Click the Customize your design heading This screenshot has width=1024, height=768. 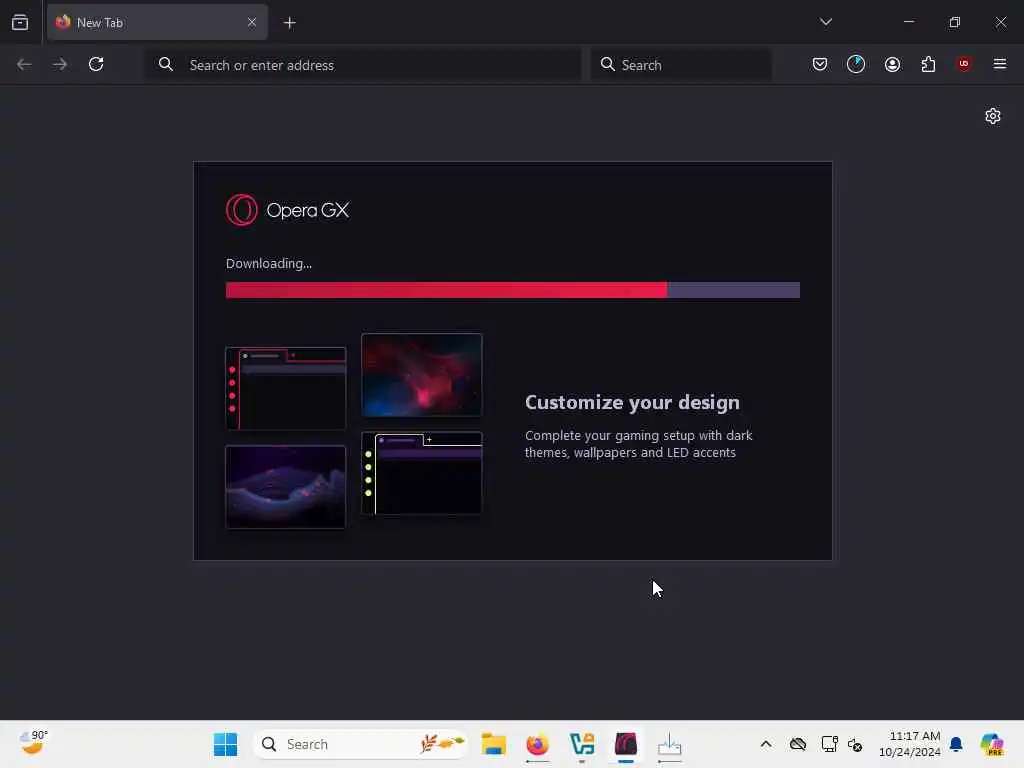click(632, 402)
